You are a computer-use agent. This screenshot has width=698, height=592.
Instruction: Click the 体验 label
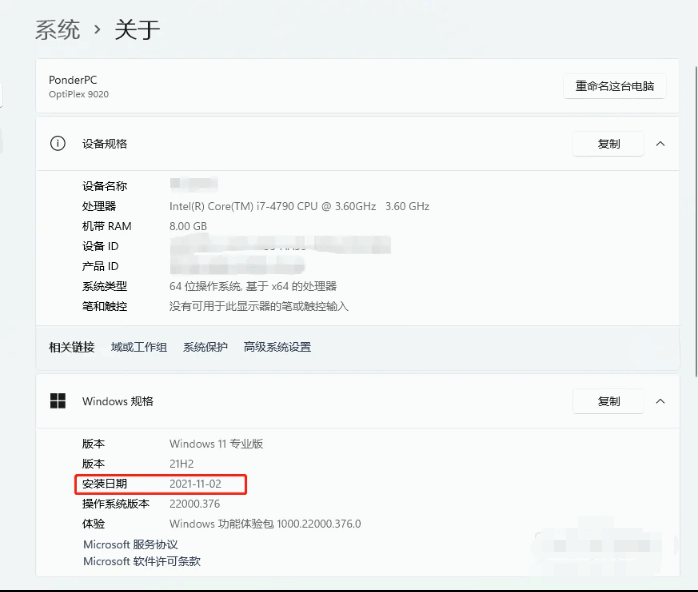(x=93, y=524)
